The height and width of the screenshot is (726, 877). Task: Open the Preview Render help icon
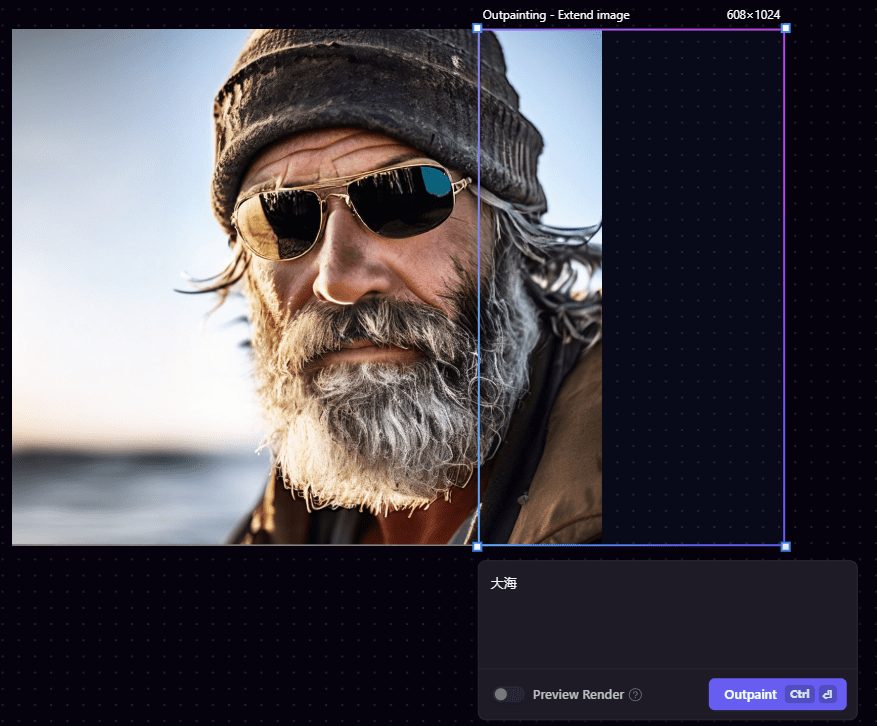pos(635,695)
